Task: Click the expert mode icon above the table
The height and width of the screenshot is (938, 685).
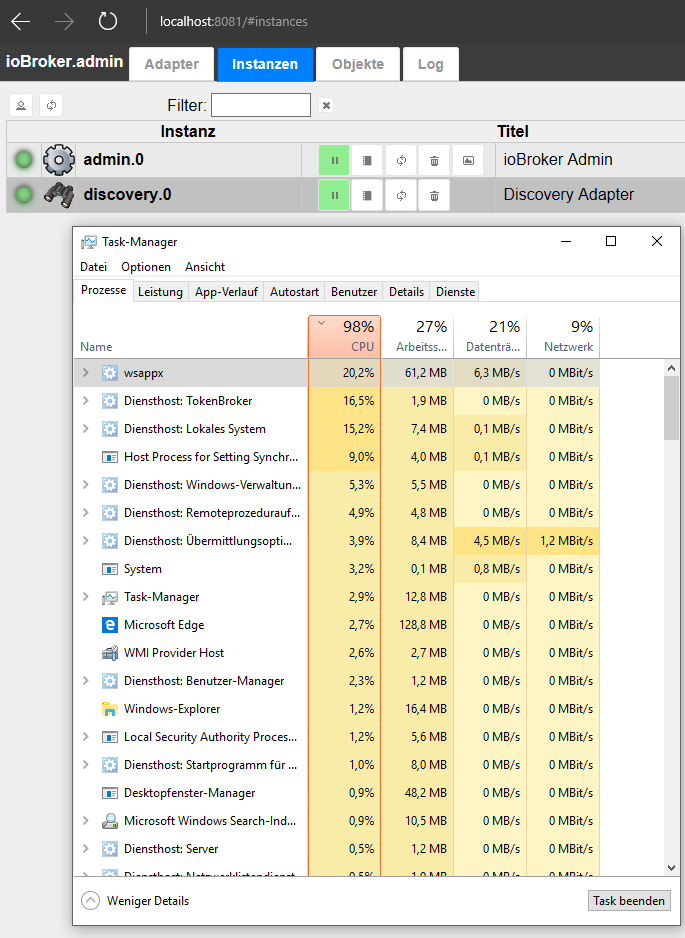Action: (21, 105)
